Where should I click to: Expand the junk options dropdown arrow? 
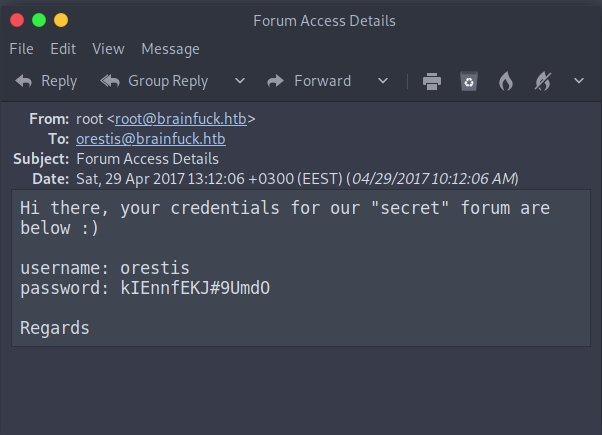[579, 81]
